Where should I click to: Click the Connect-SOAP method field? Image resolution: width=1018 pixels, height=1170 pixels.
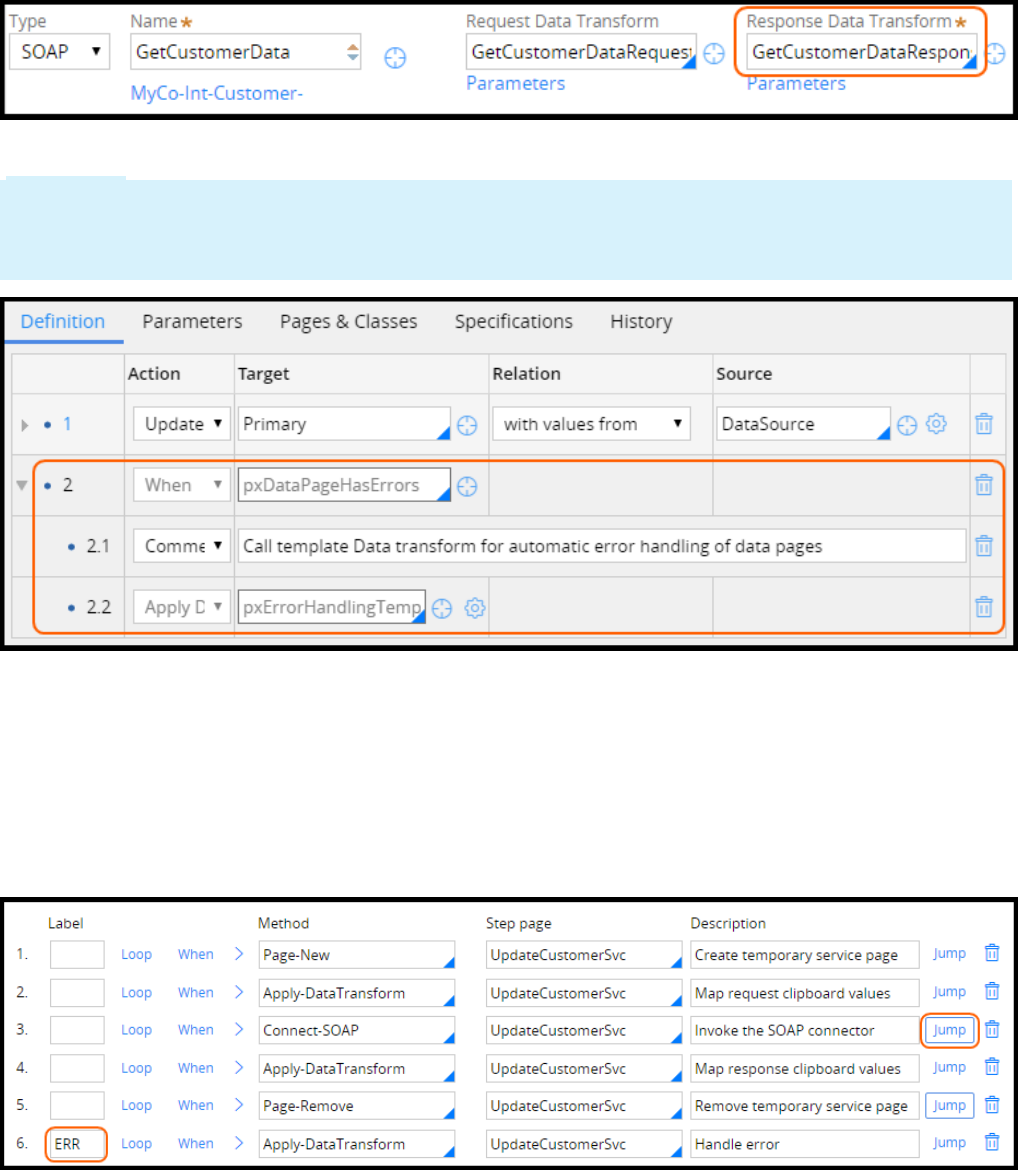(x=357, y=1030)
